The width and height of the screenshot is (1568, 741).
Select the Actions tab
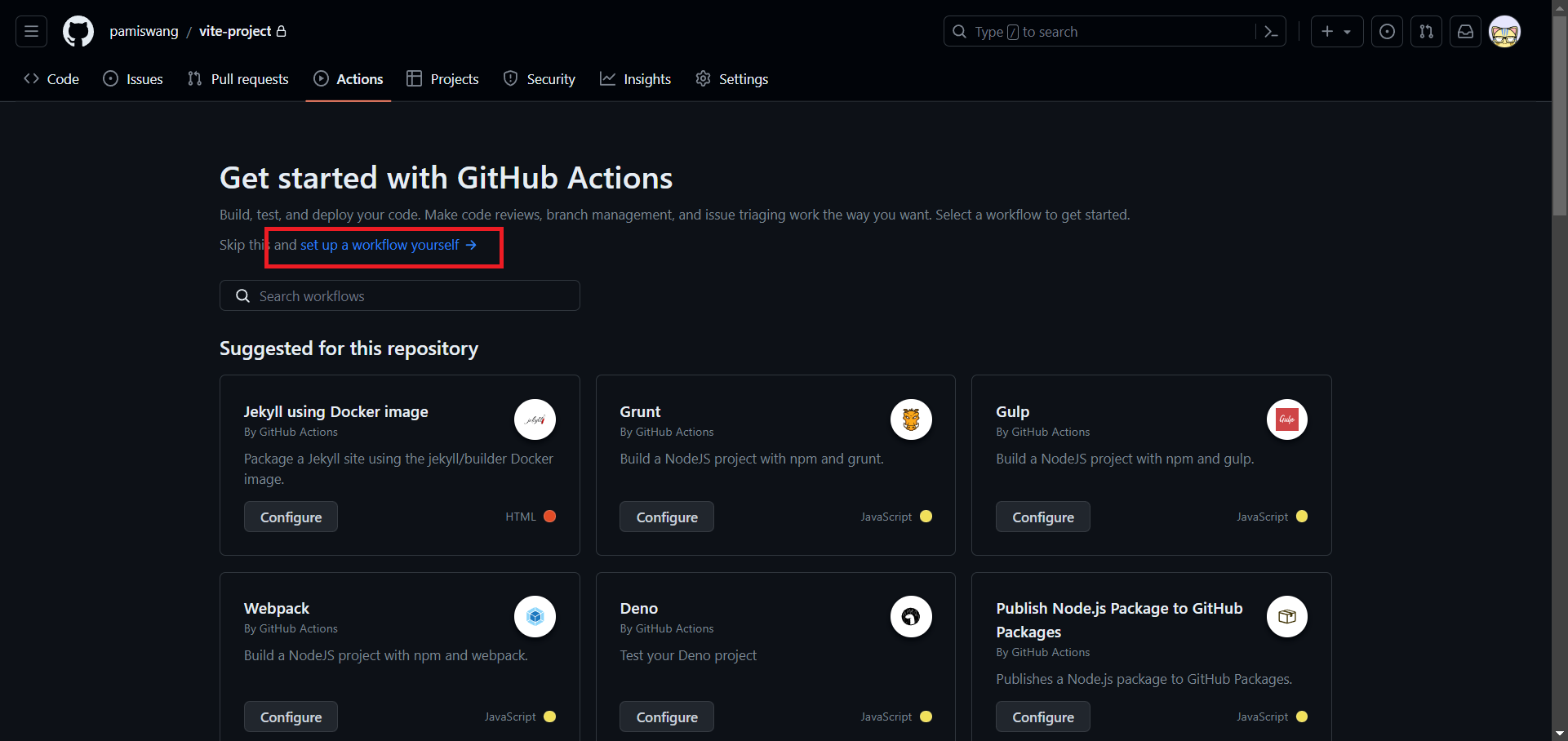coord(349,79)
